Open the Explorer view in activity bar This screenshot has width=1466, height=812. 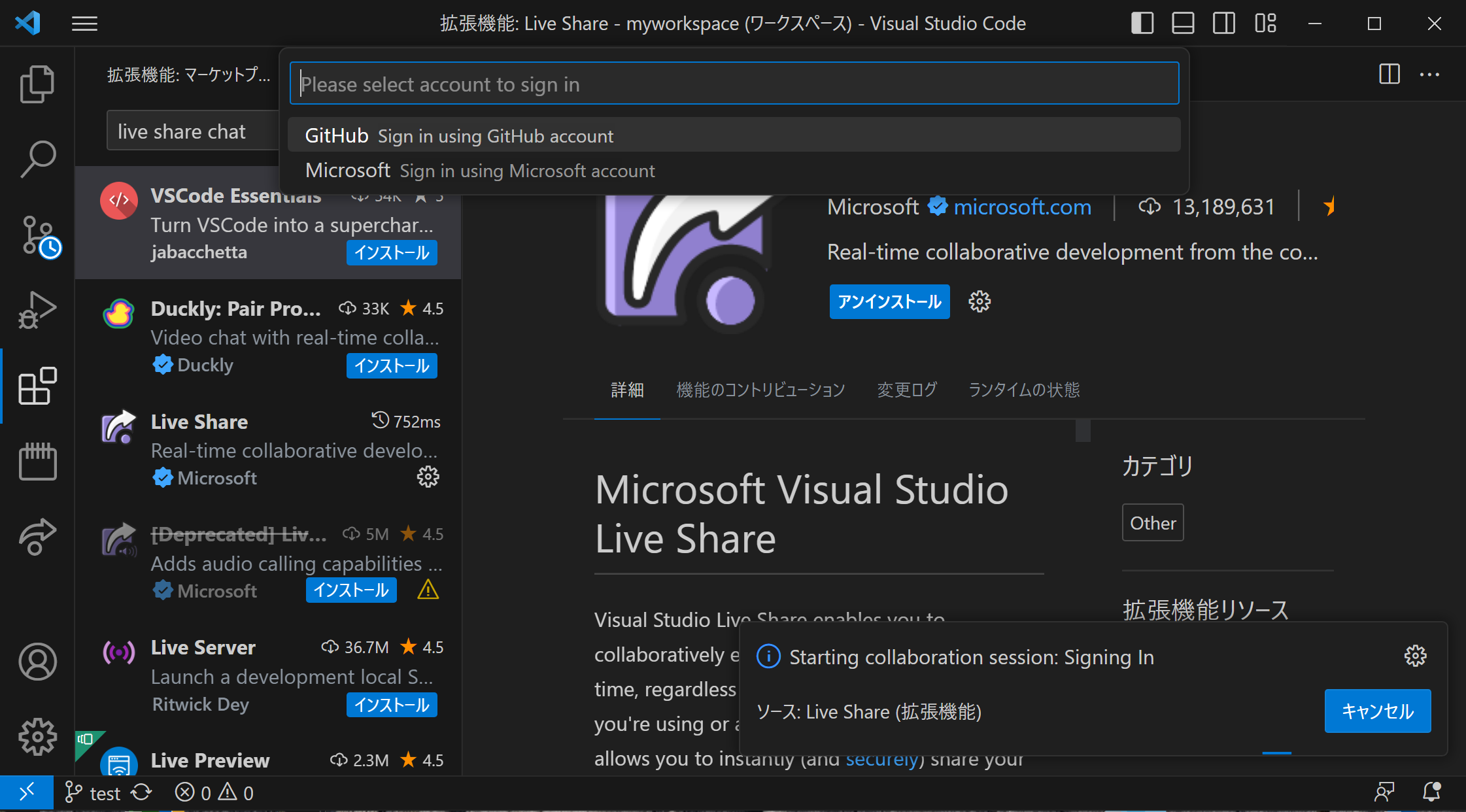(x=37, y=84)
